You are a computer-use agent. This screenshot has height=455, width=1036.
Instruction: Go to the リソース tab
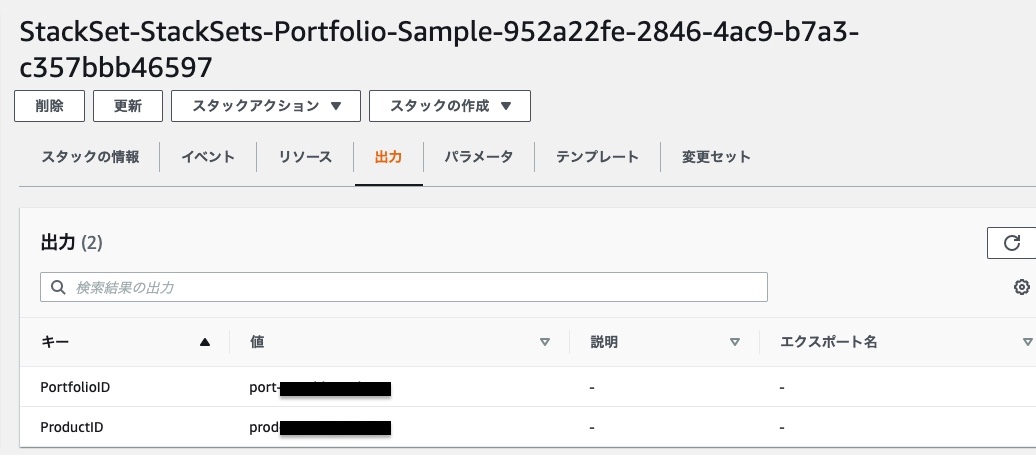[305, 157]
